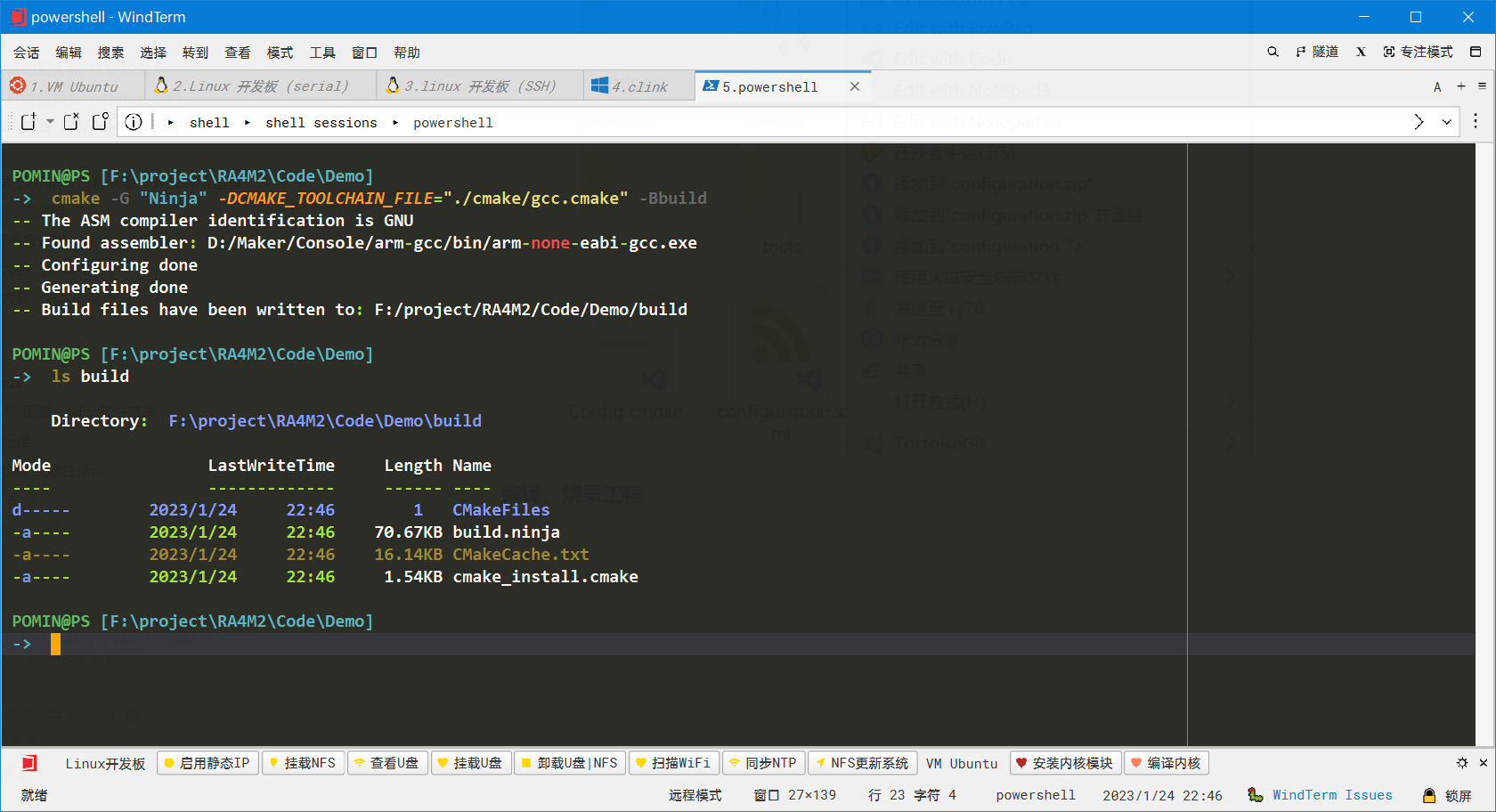Select the Linux开发板 command group
The width and height of the screenshot is (1496, 812).
point(105,763)
